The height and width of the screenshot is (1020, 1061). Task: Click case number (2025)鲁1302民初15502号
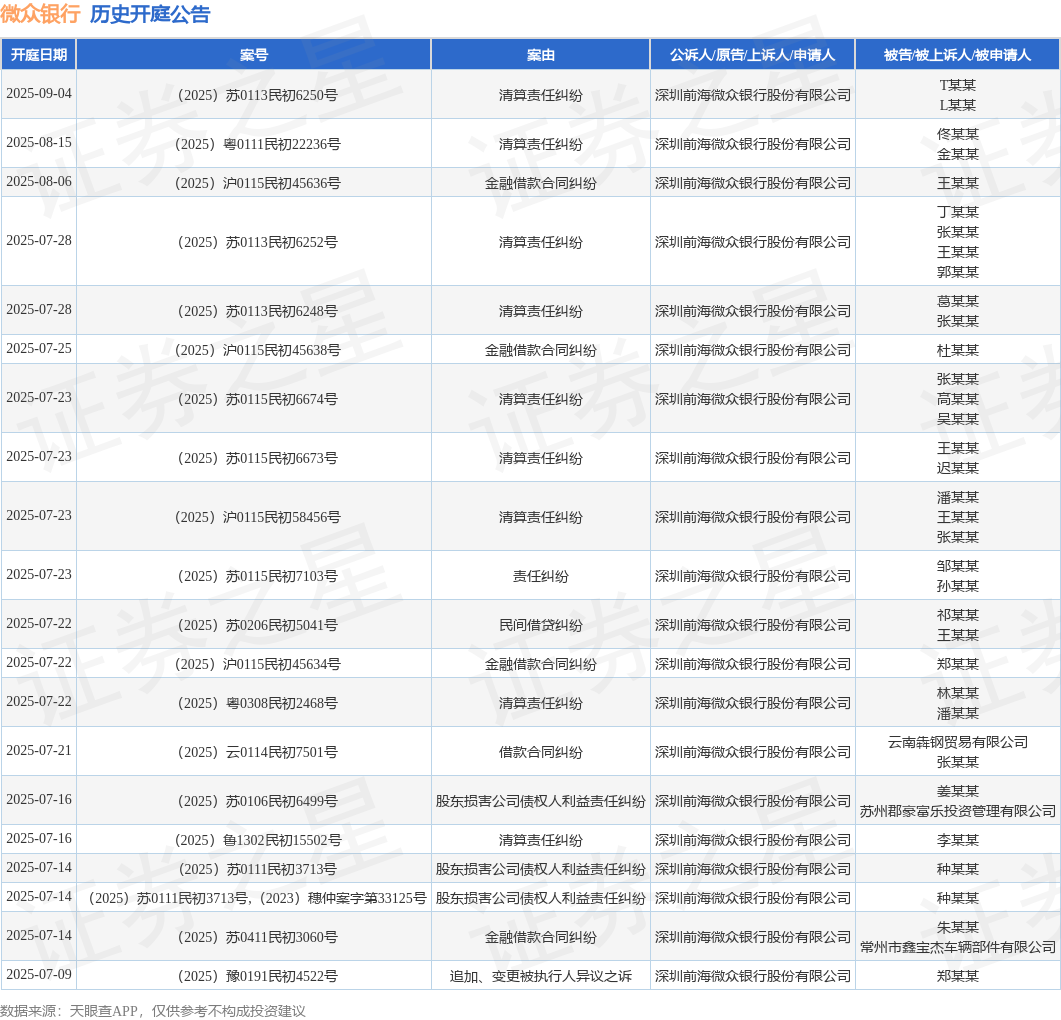point(257,841)
